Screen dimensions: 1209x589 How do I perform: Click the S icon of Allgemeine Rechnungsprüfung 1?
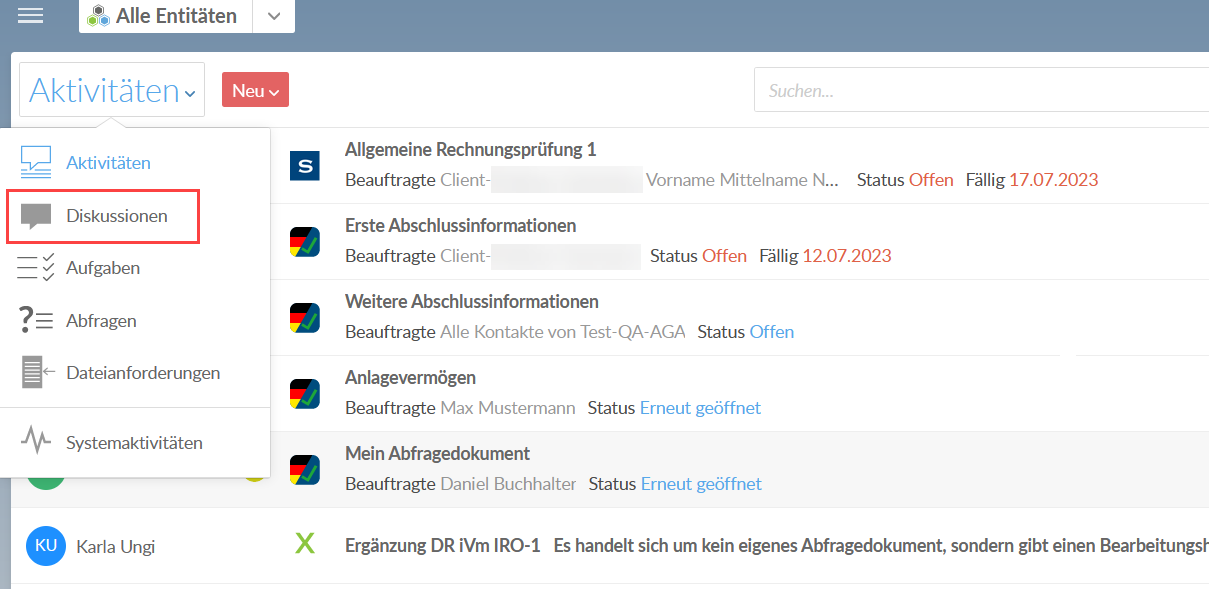[304, 166]
